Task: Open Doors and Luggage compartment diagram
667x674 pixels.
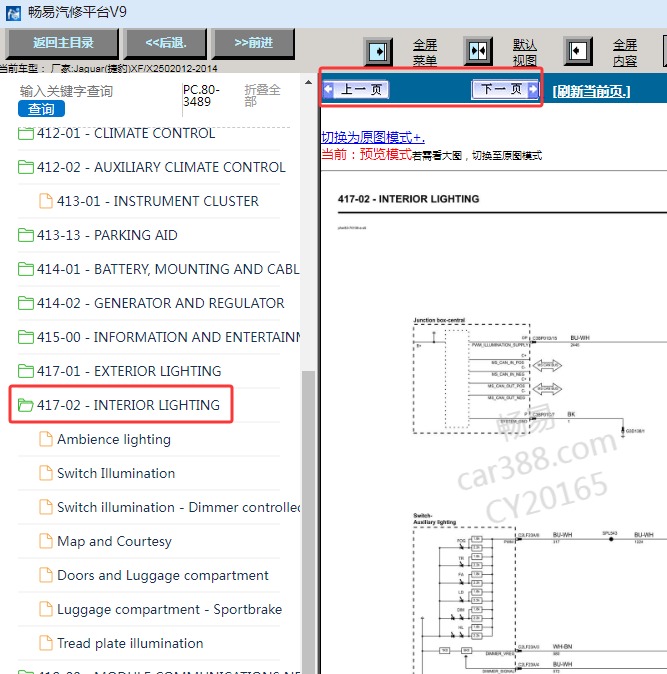Action: pos(162,575)
